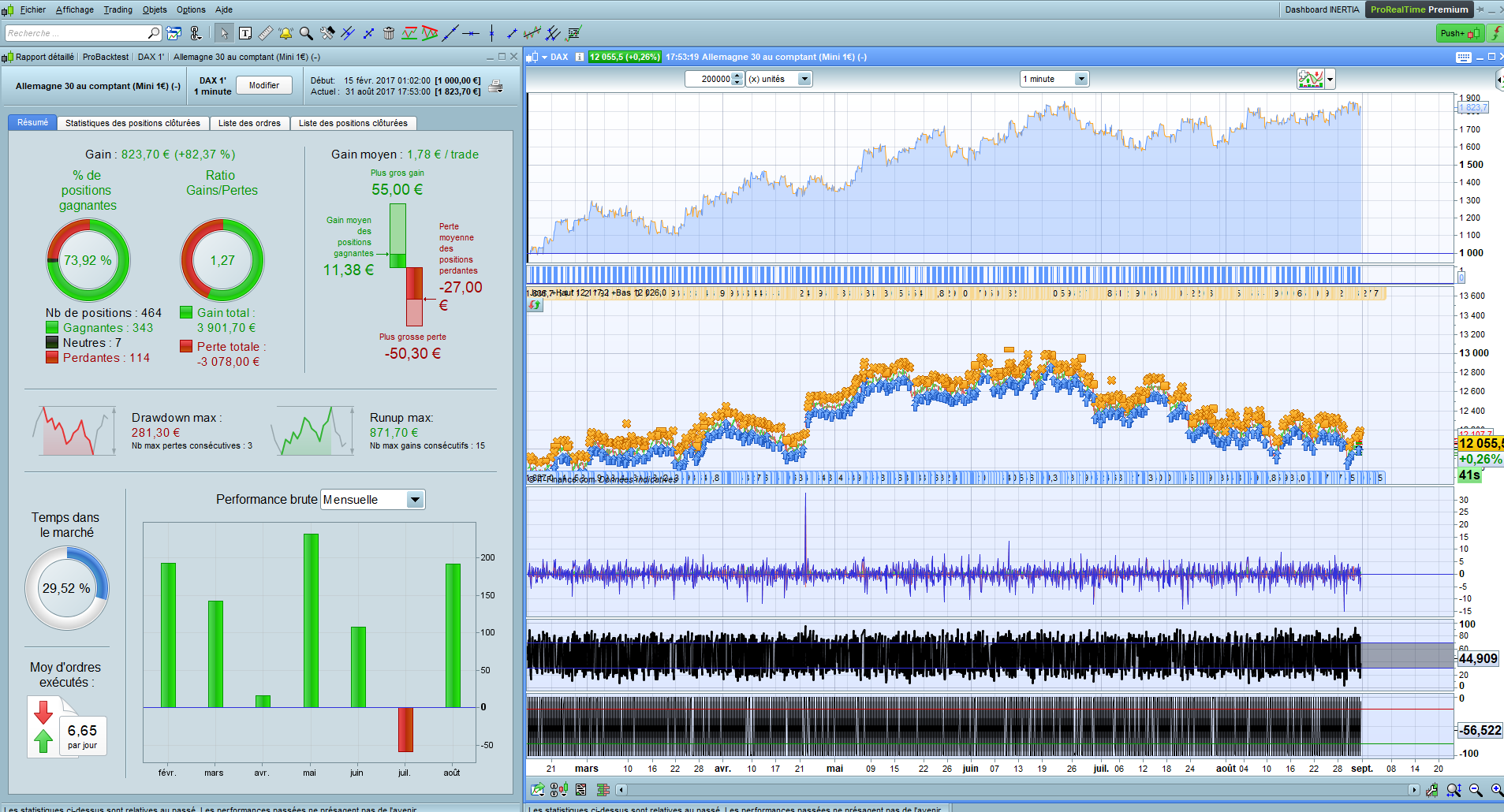Activate the magnifier zoom tool in toolbar
The height and width of the screenshot is (812, 1504).
[306, 33]
